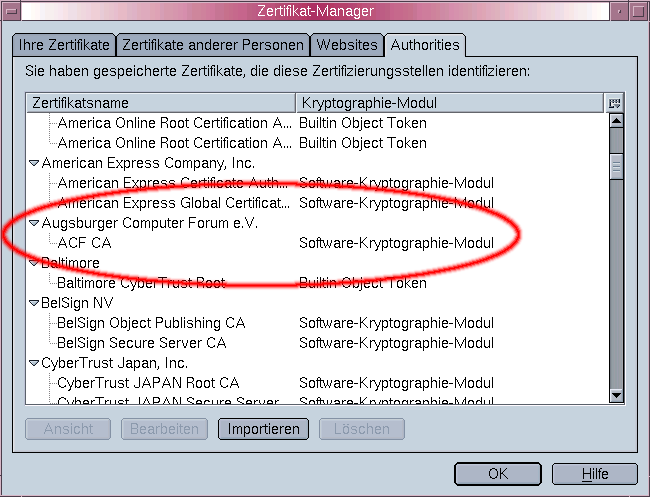Open the column picker icon in list header

(614, 103)
